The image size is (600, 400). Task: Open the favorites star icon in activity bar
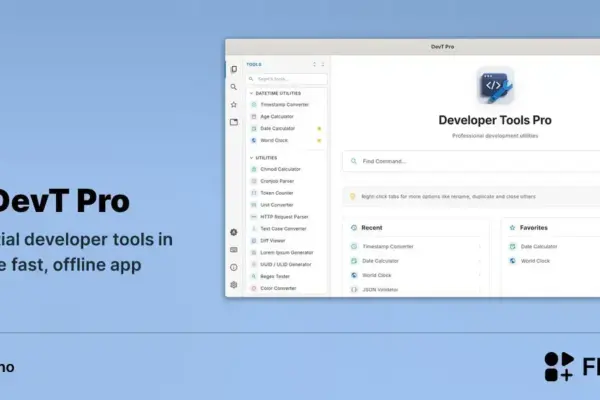pos(234,104)
